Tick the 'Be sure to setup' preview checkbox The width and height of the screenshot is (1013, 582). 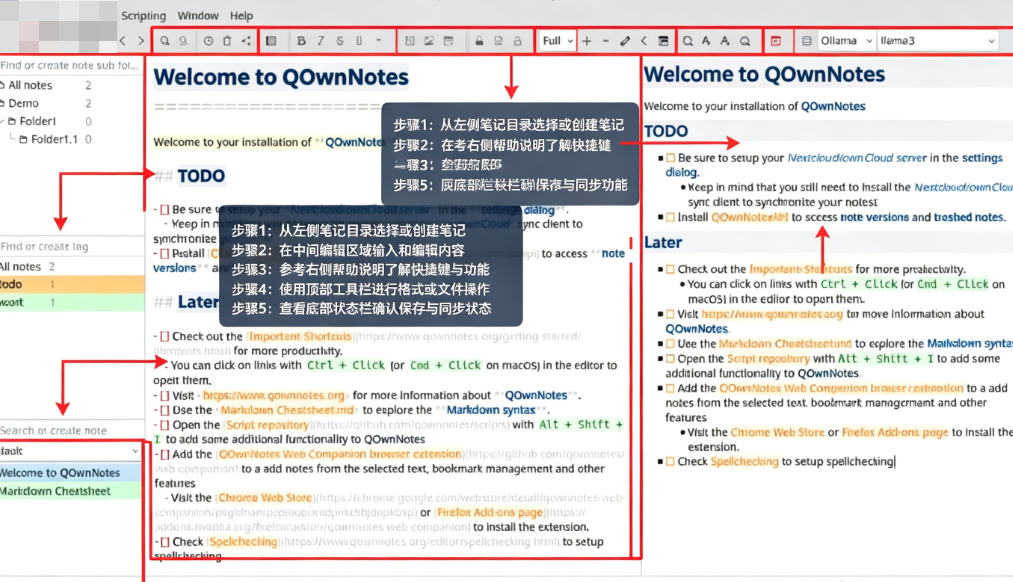[x=671, y=158]
